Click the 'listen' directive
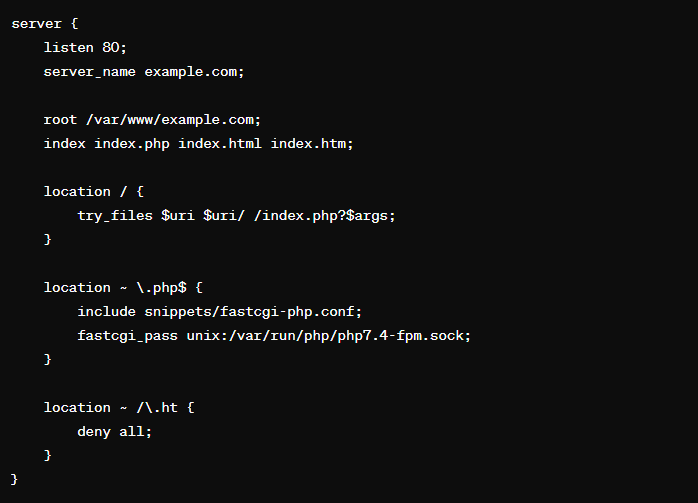Screen dimensions: 698x503 tap(69, 48)
